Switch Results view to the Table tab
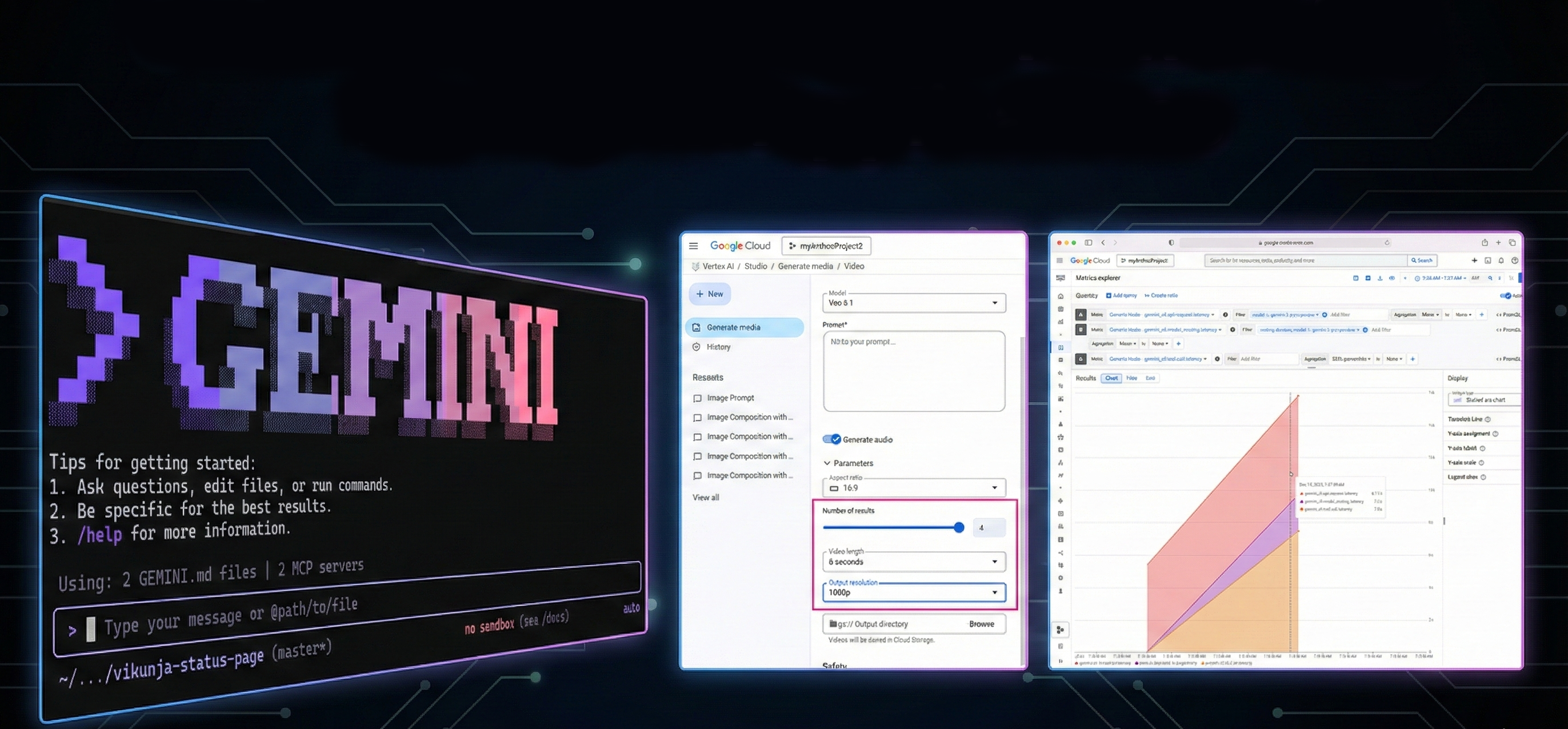This screenshot has width=1568, height=729. (1131, 378)
